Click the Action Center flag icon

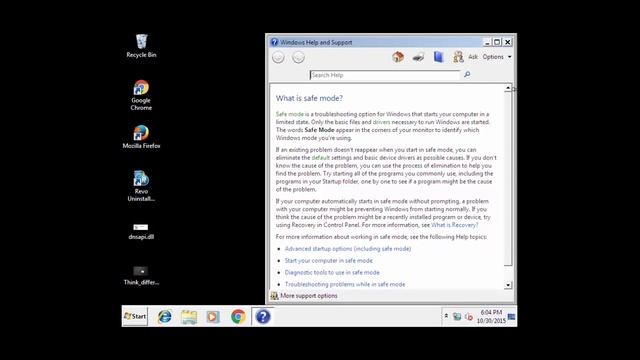coord(511,316)
